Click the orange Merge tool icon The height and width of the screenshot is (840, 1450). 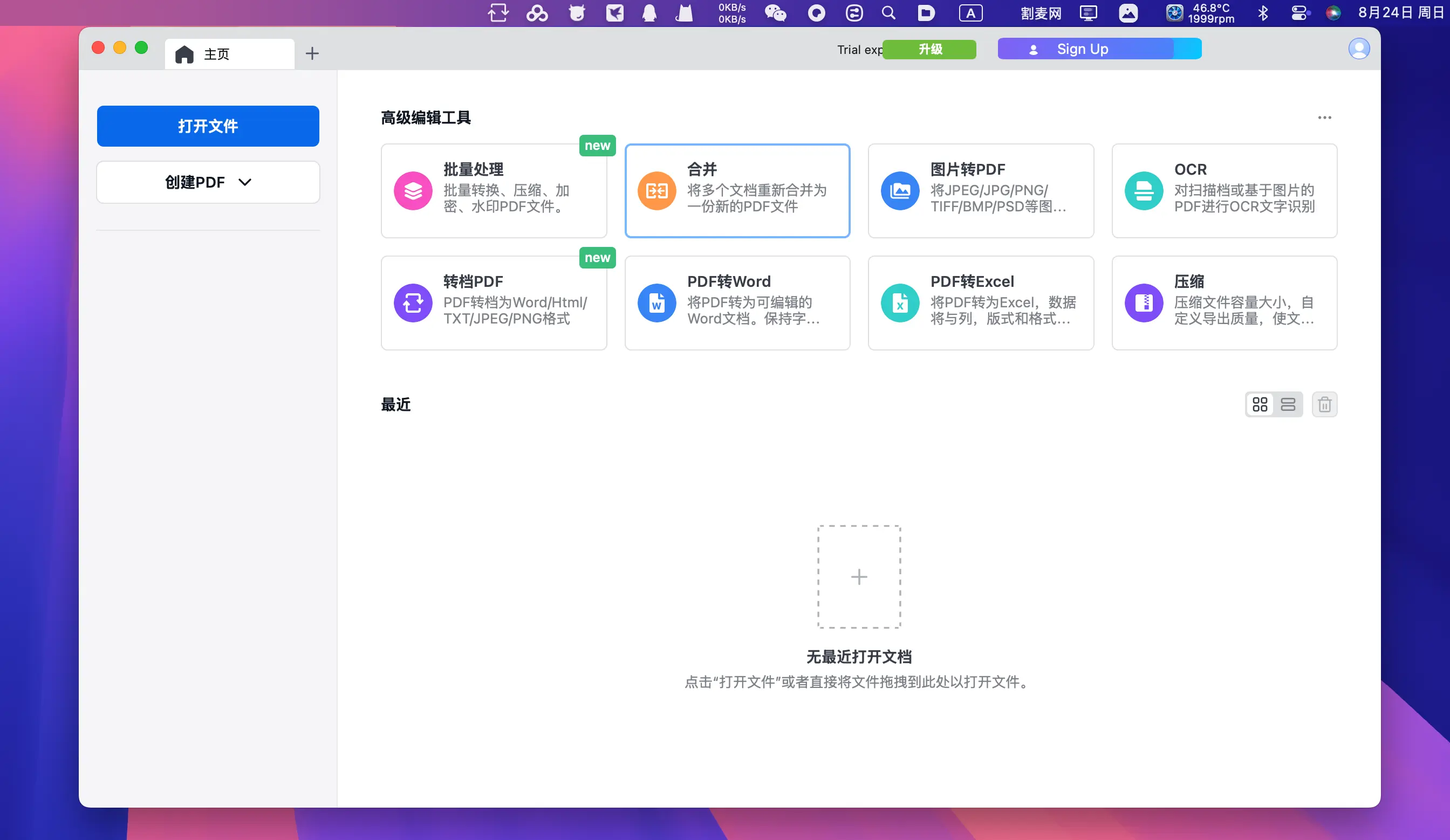point(656,190)
